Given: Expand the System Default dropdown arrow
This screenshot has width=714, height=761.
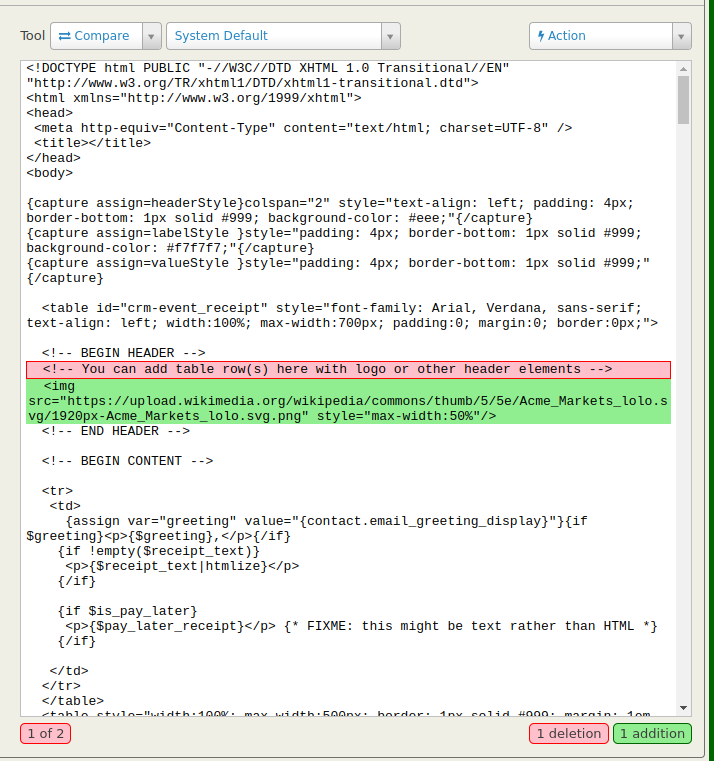Looking at the screenshot, I should pos(391,36).
